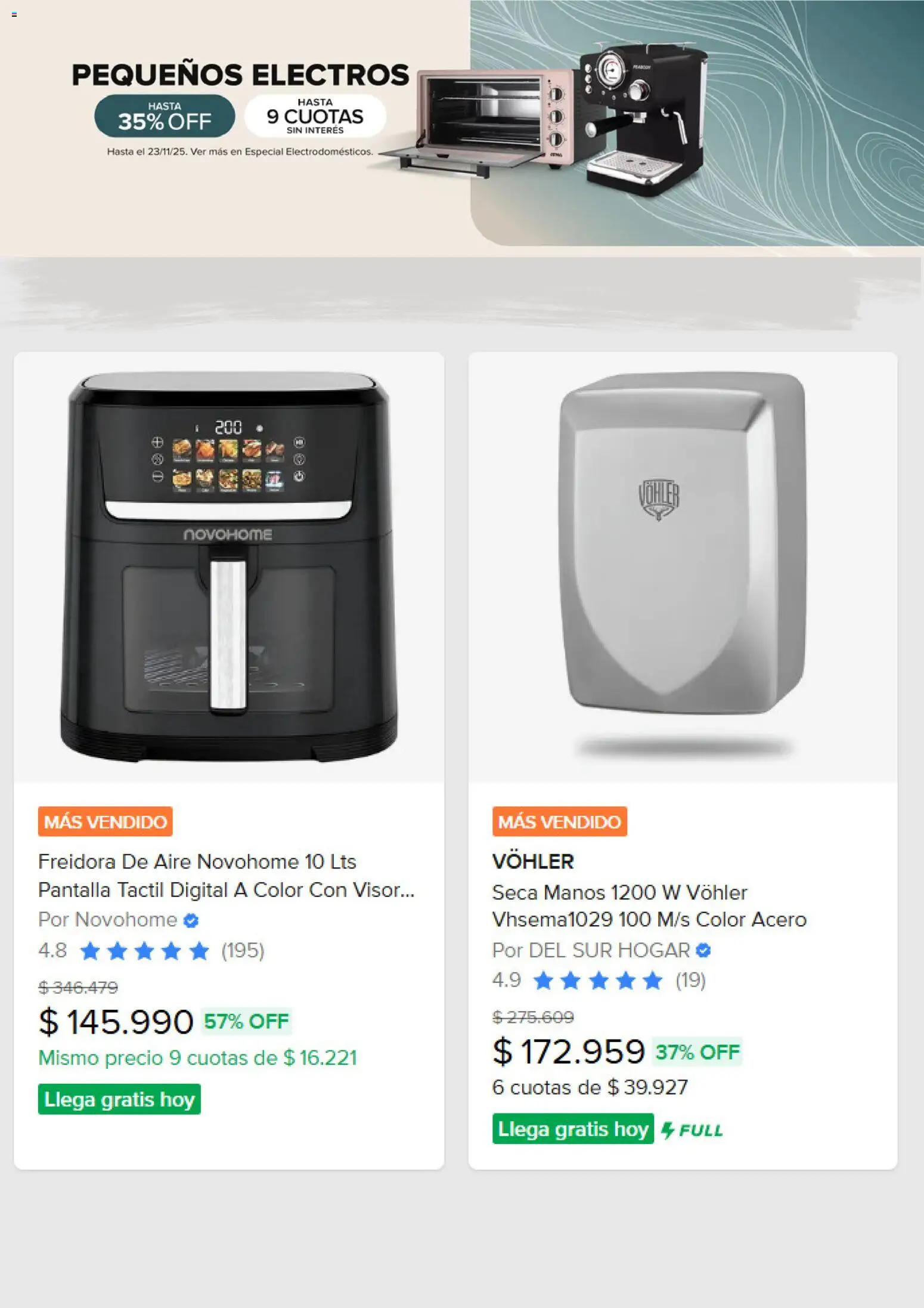The width and height of the screenshot is (924, 1308).
Task: Click the air fryer 'Llega gratis hoy' label
Action: (119, 1099)
